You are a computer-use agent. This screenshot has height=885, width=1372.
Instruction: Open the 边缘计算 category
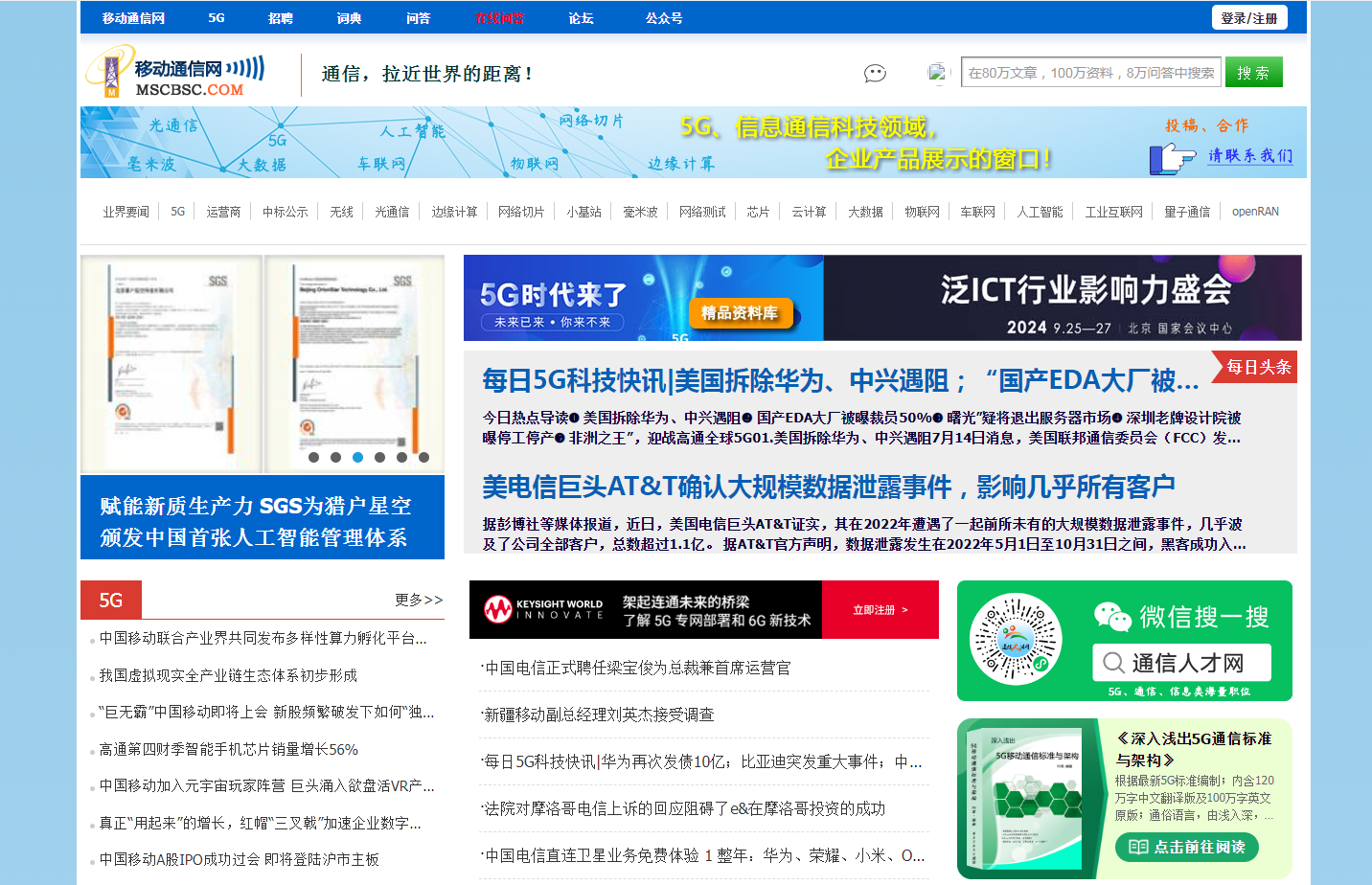(454, 212)
